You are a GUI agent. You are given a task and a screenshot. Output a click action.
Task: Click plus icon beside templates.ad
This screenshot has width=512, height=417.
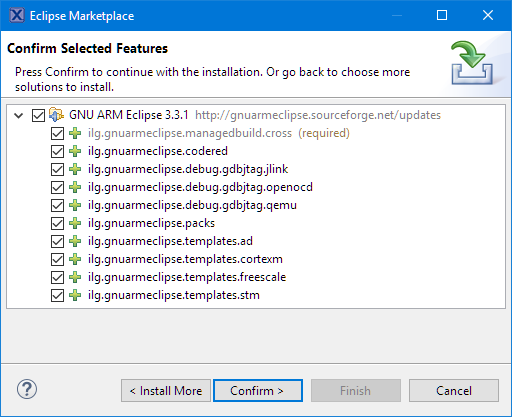(x=75, y=241)
